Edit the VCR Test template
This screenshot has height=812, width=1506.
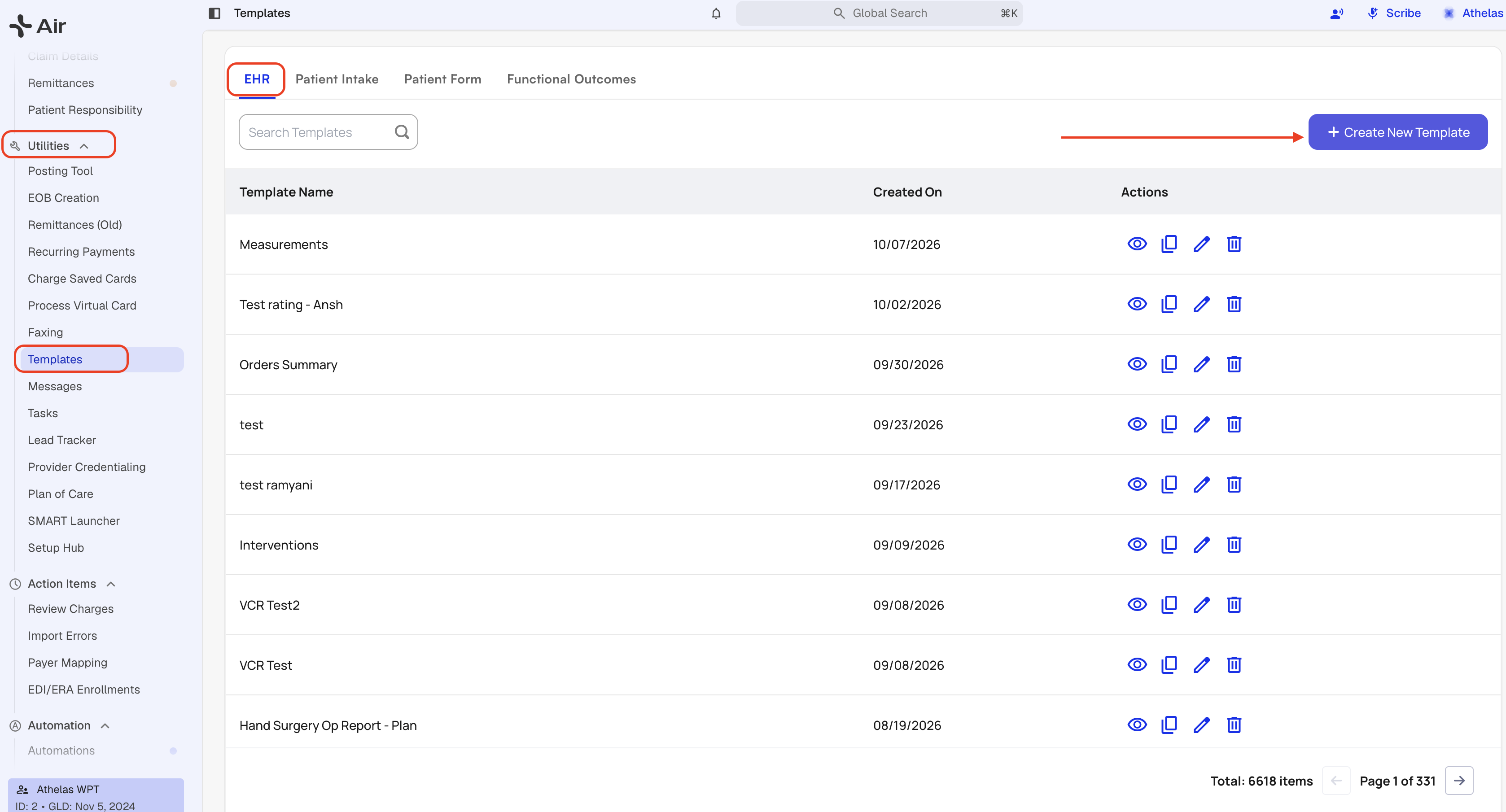(x=1201, y=665)
